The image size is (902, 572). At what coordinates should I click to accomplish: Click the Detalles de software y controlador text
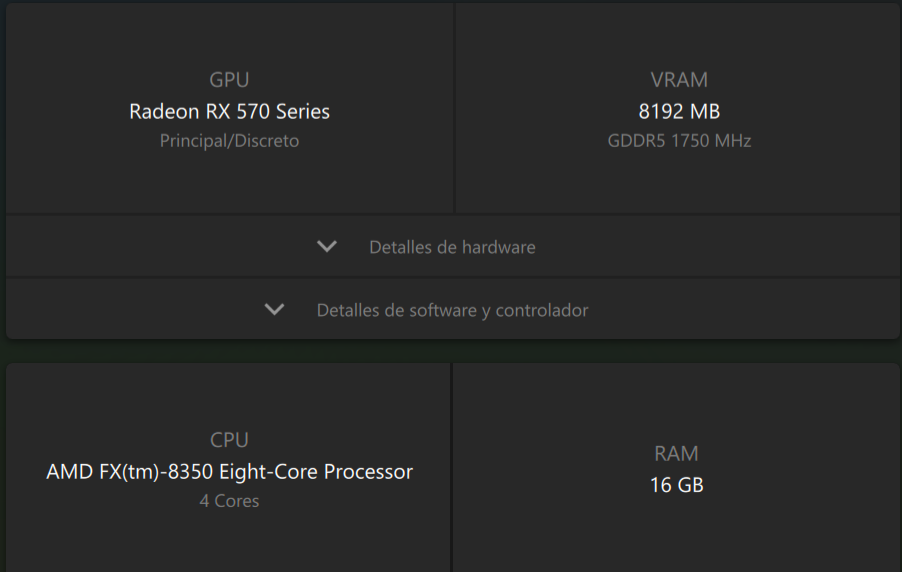452,310
